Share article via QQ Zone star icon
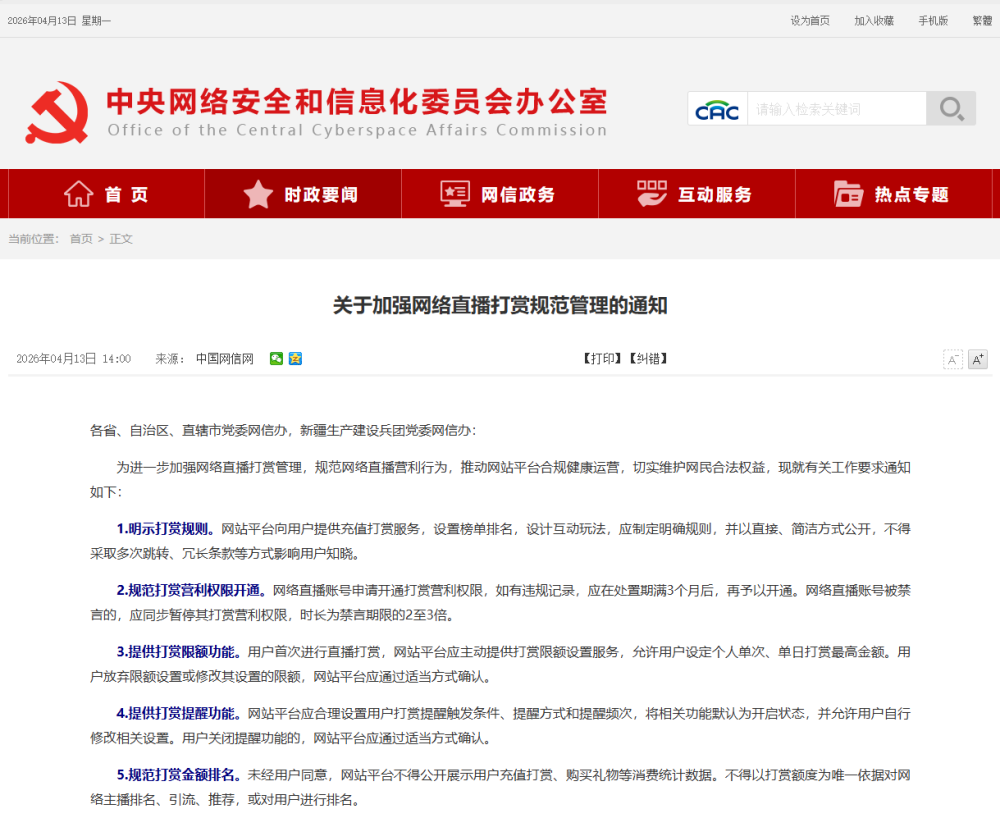This screenshot has height=818, width=1000. click(295, 359)
